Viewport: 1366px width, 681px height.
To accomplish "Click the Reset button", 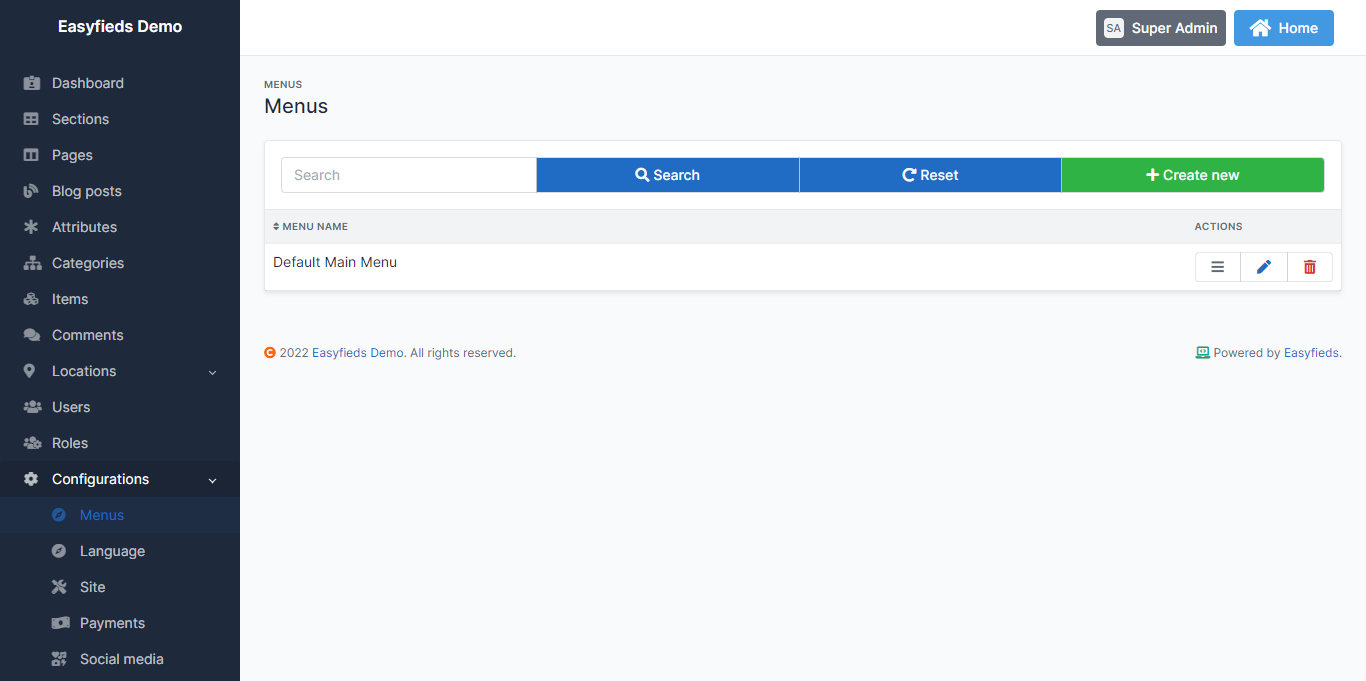I will [930, 175].
